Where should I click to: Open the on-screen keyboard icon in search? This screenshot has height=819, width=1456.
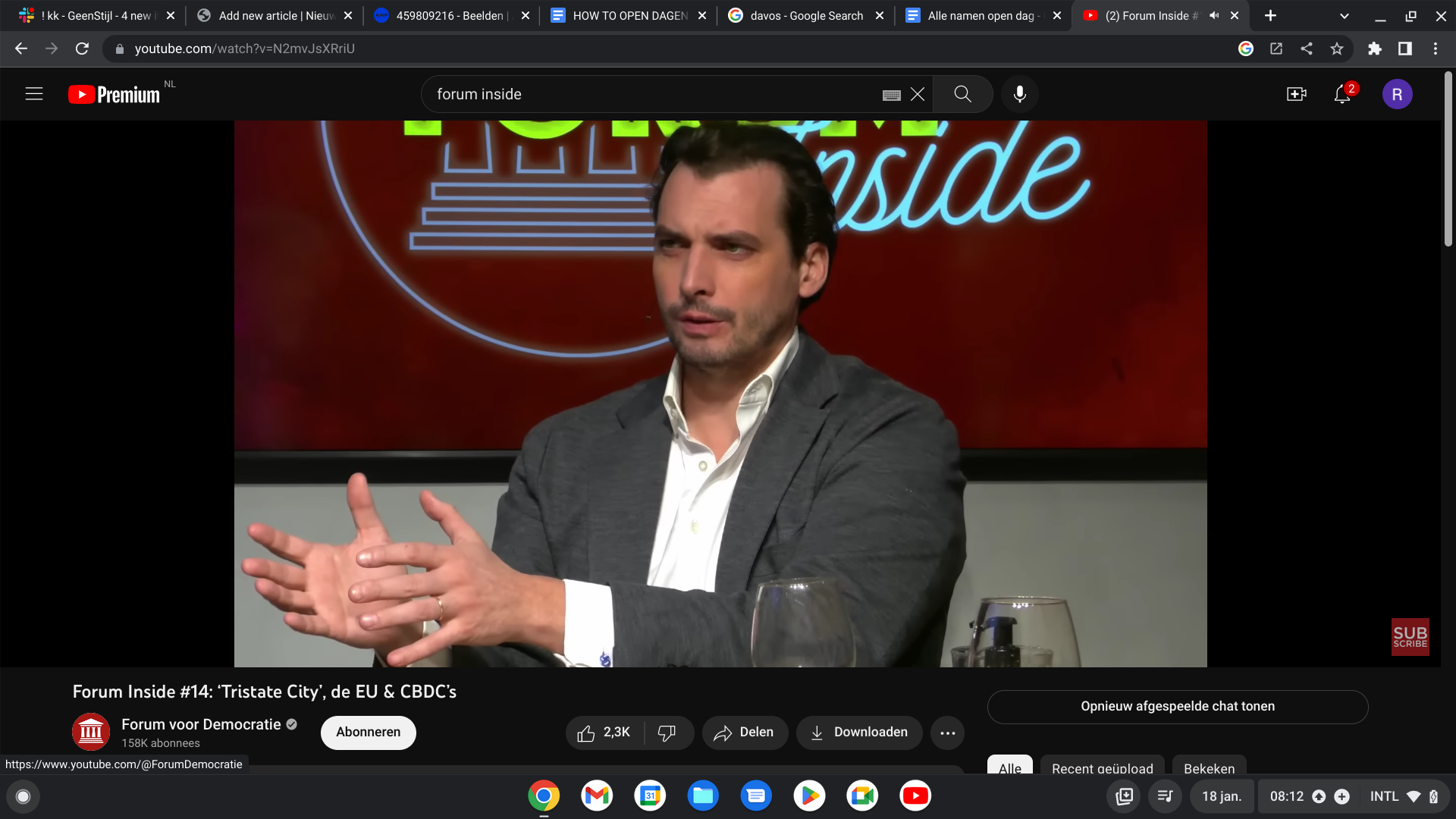pos(892,95)
